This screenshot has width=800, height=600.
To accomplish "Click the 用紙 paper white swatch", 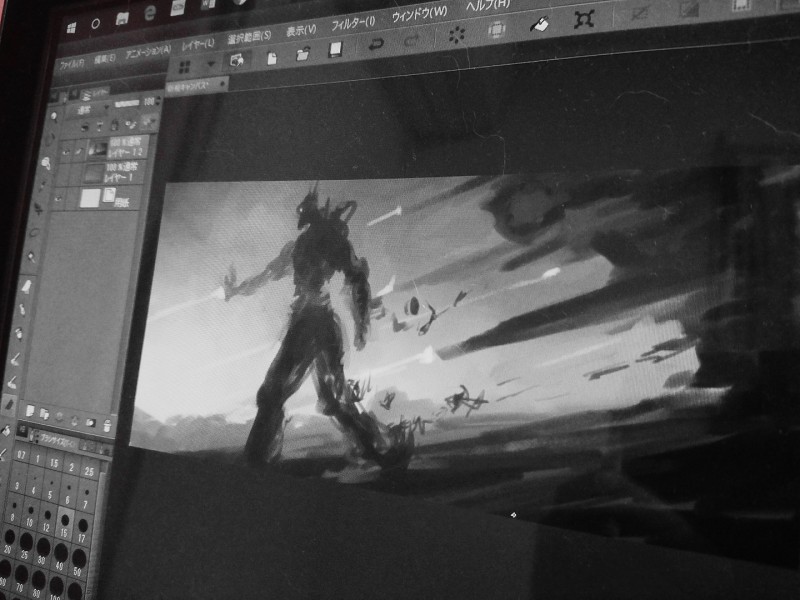I will point(90,198).
